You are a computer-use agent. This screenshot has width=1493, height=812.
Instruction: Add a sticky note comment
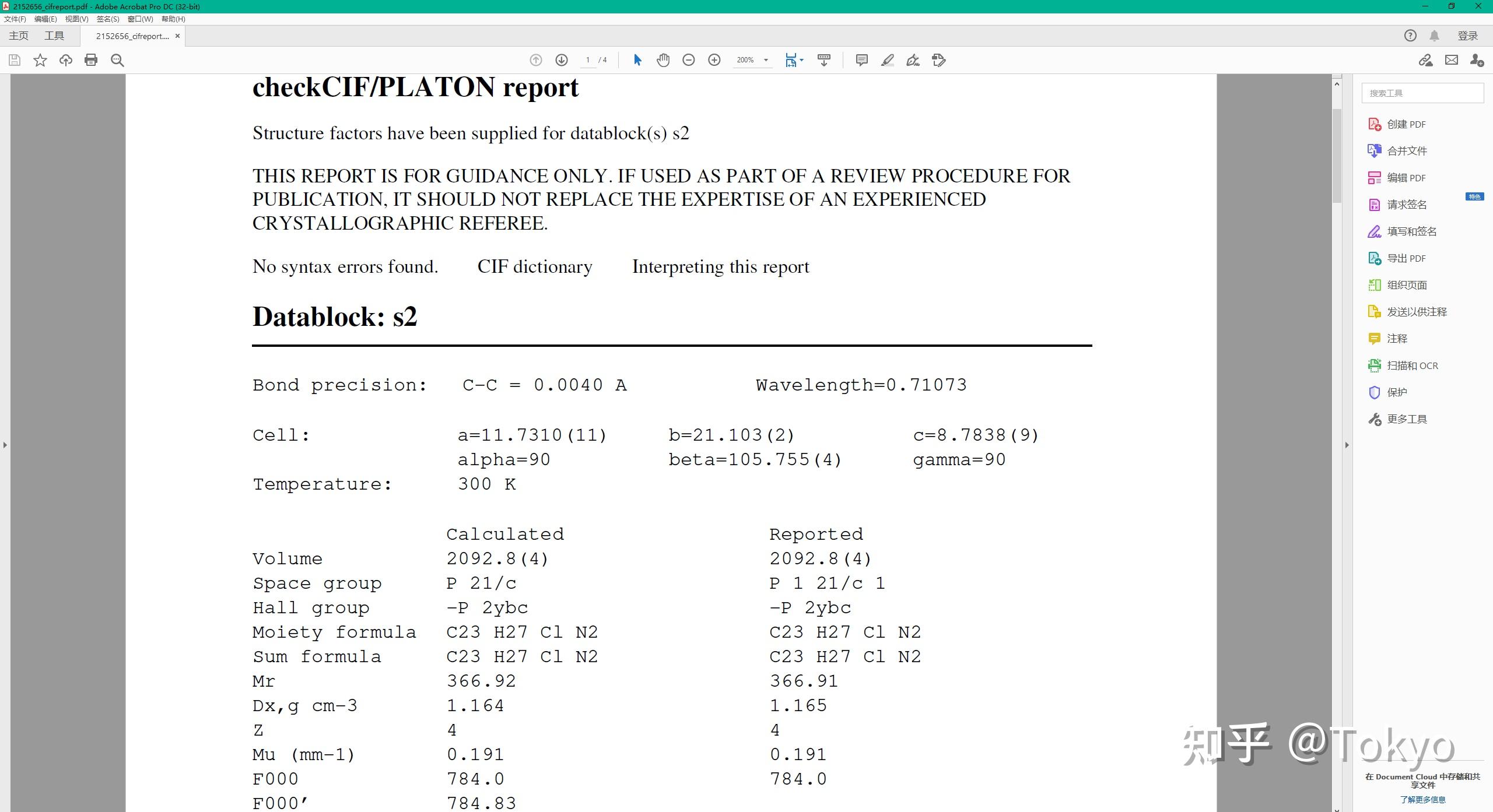(x=861, y=60)
